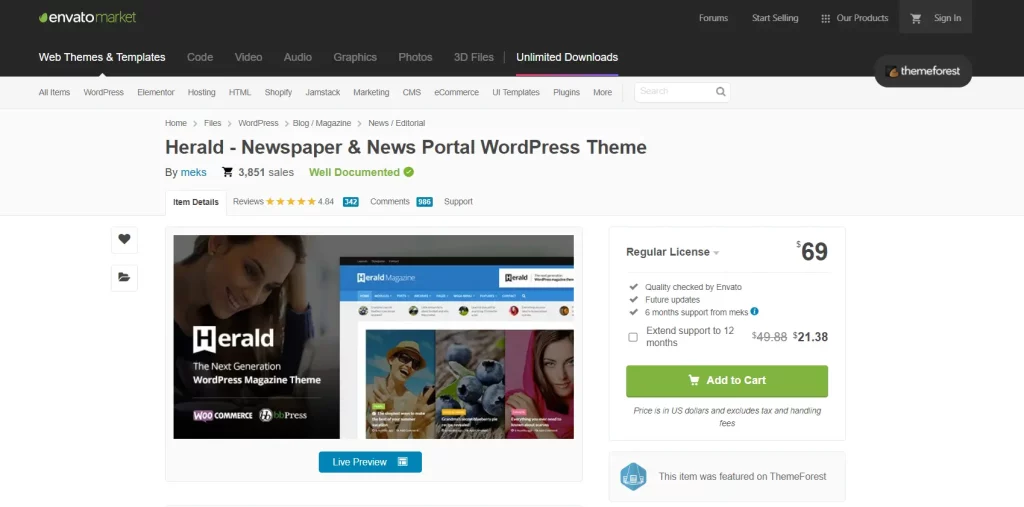Select Shopify category
This screenshot has width=1024, height=507.
[x=278, y=93]
